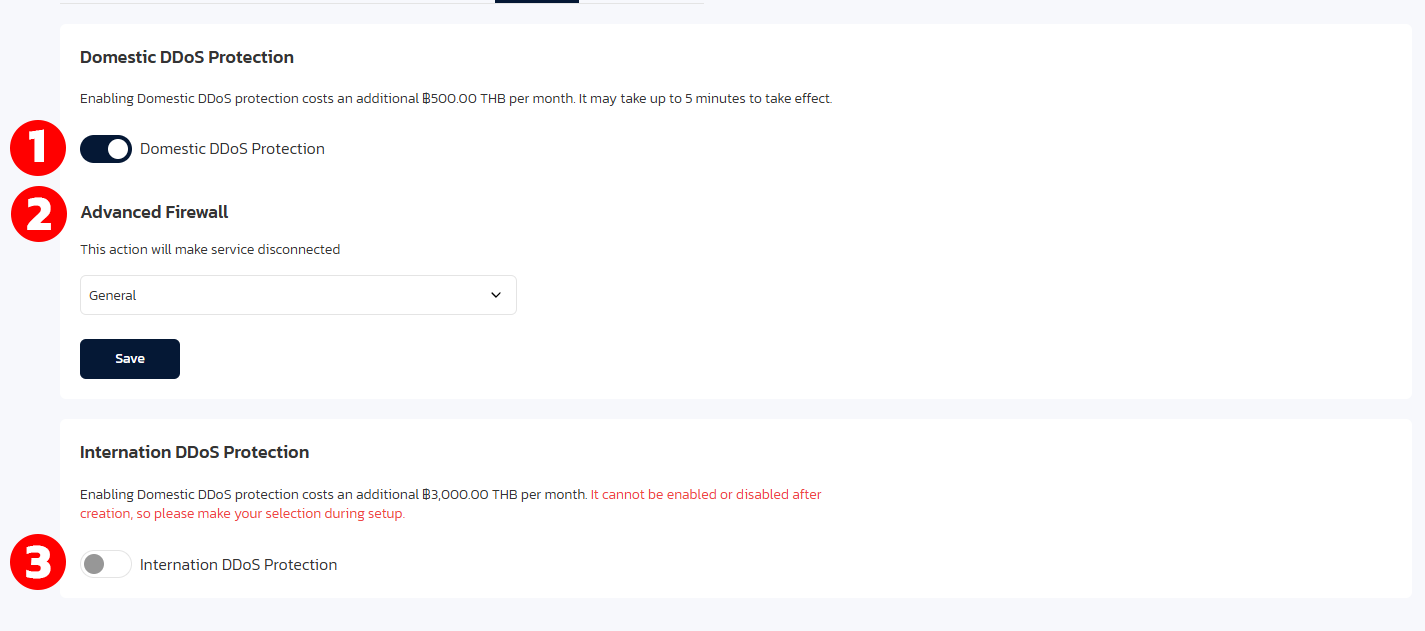Click the red warning text about creation
The width and height of the screenshot is (1425, 631).
pos(451,504)
